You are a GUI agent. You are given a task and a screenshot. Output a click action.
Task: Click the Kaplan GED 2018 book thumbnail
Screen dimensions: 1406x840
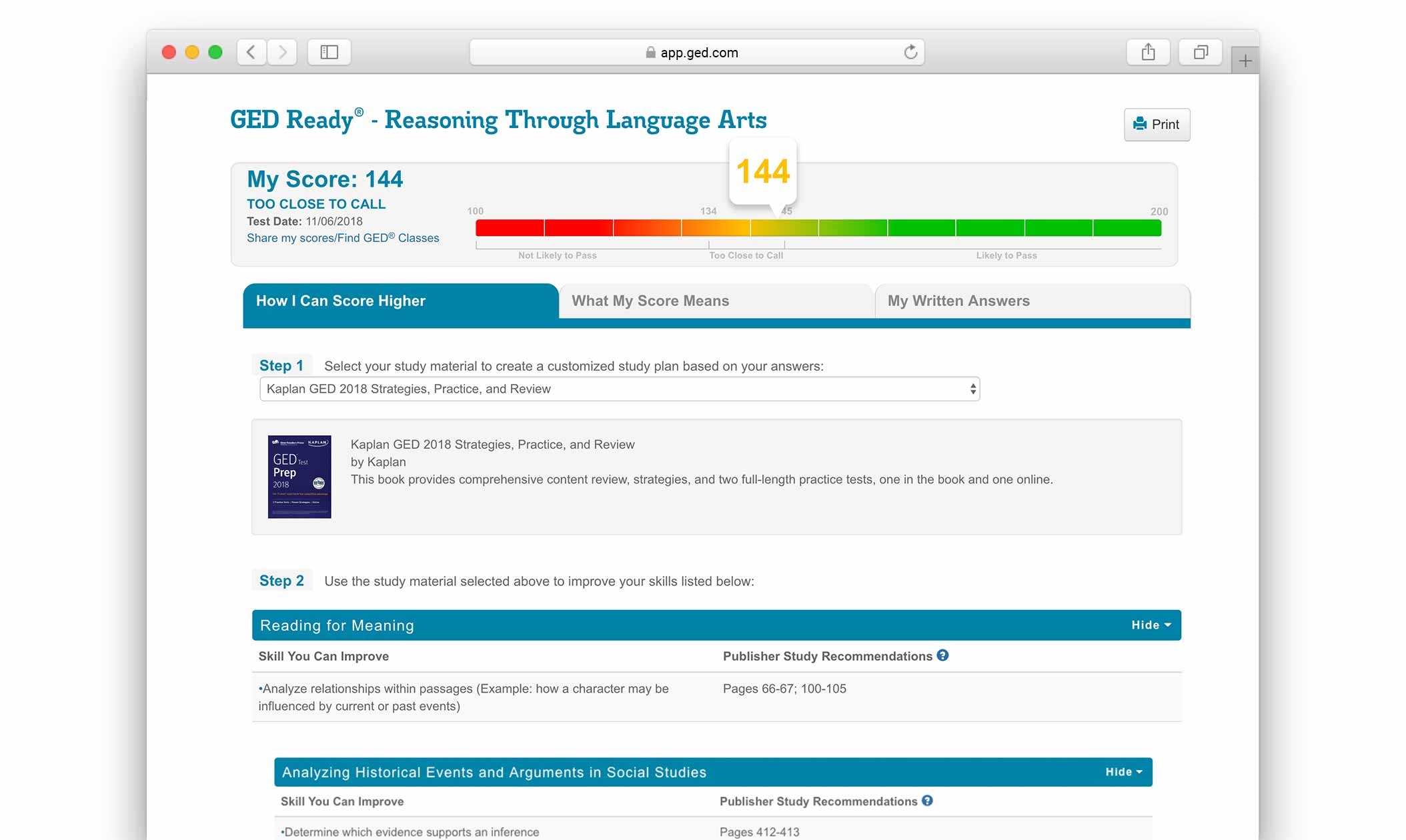299,478
